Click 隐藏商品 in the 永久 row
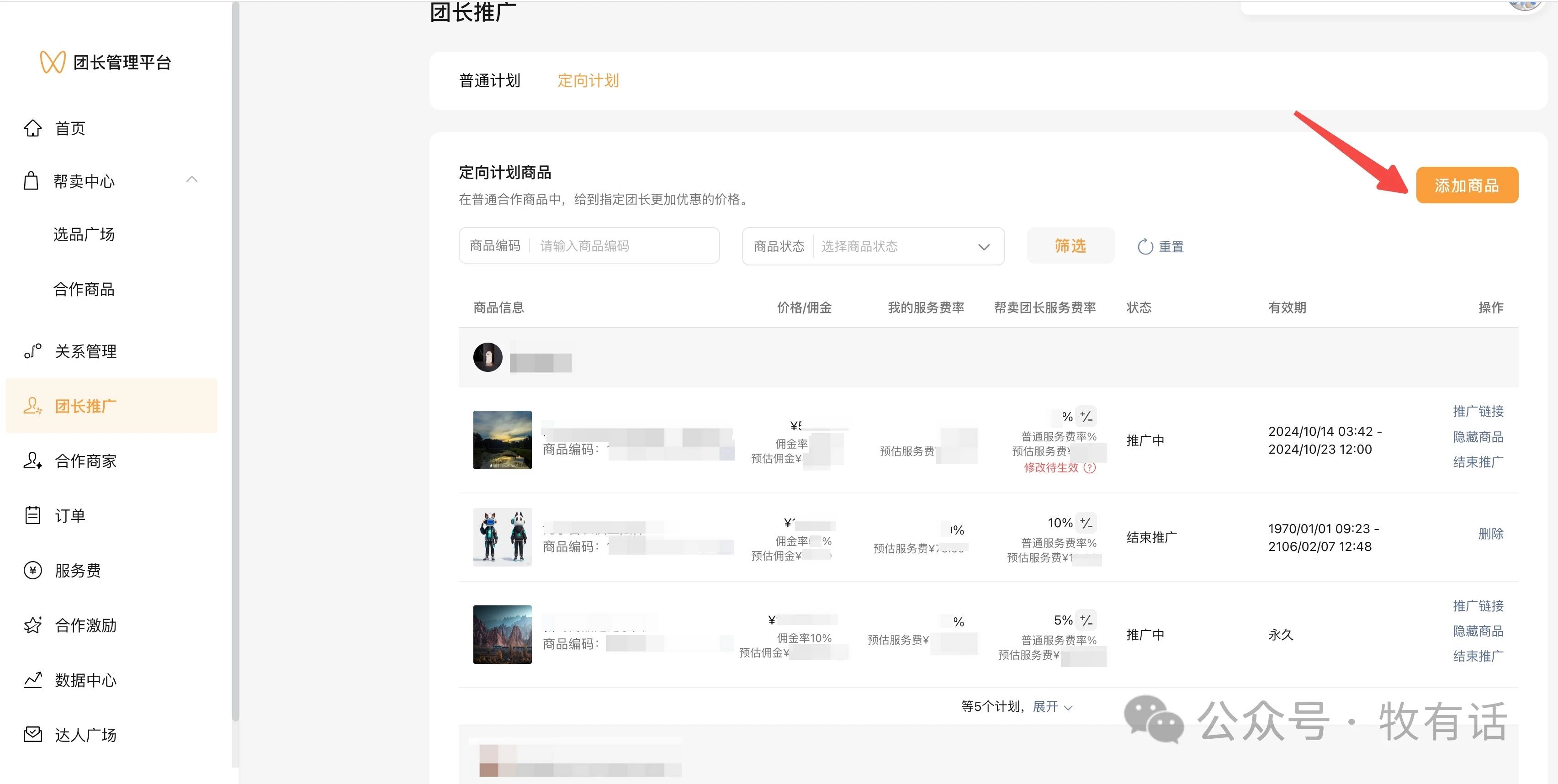1558x784 pixels. 1478,631
